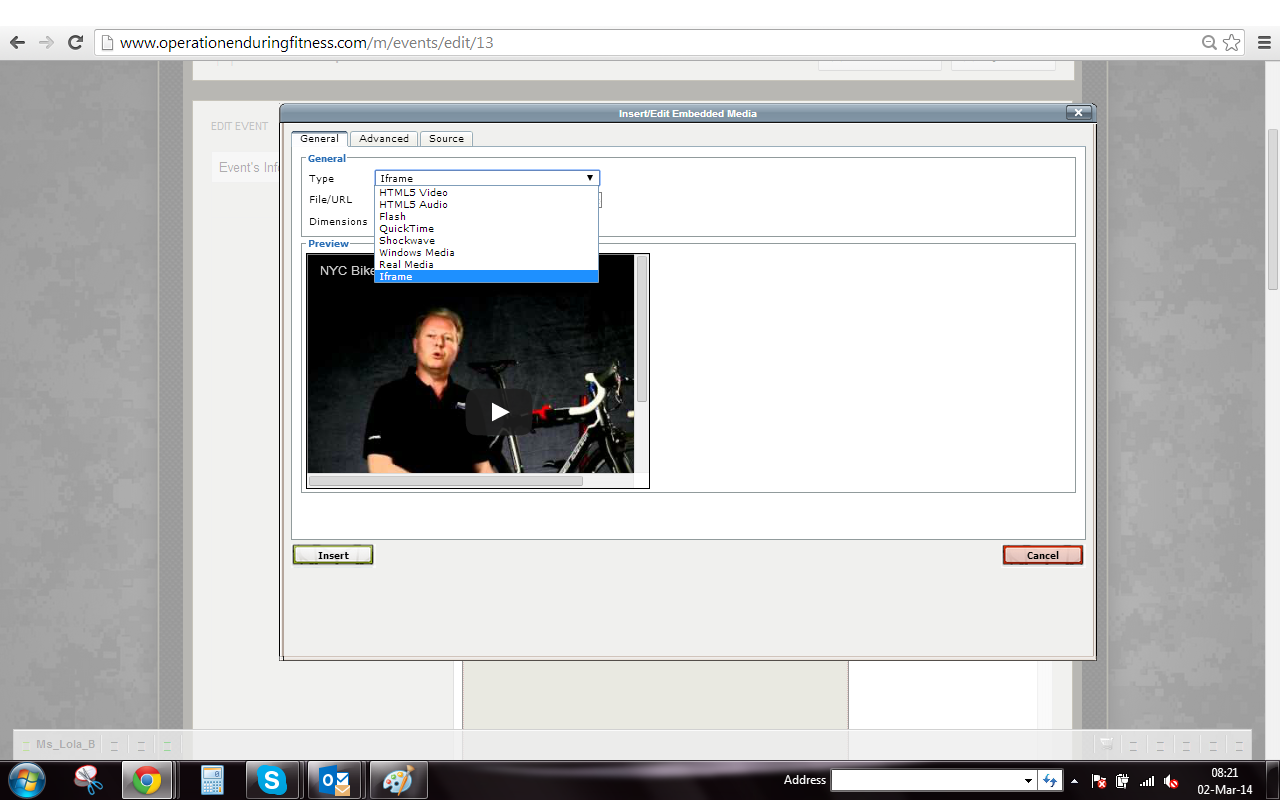Choose HTML5 Video from the Type list

(x=413, y=193)
